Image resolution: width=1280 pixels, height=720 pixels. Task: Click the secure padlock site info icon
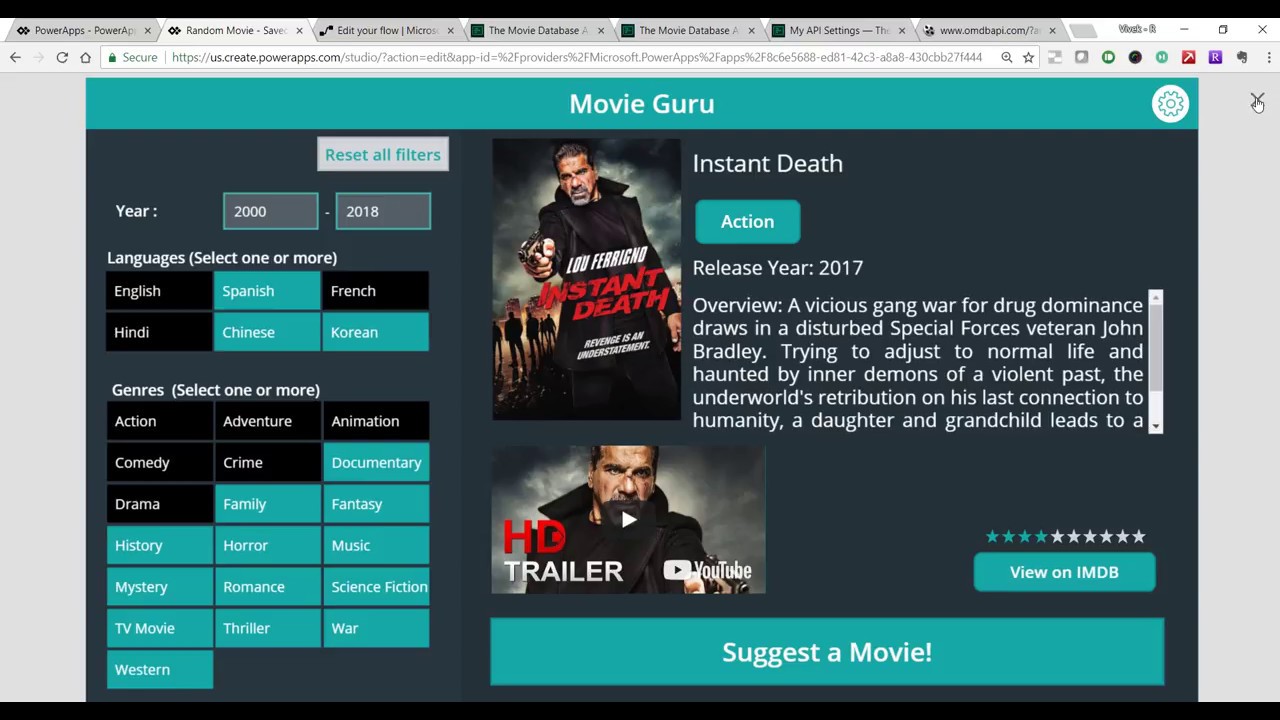(x=112, y=58)
